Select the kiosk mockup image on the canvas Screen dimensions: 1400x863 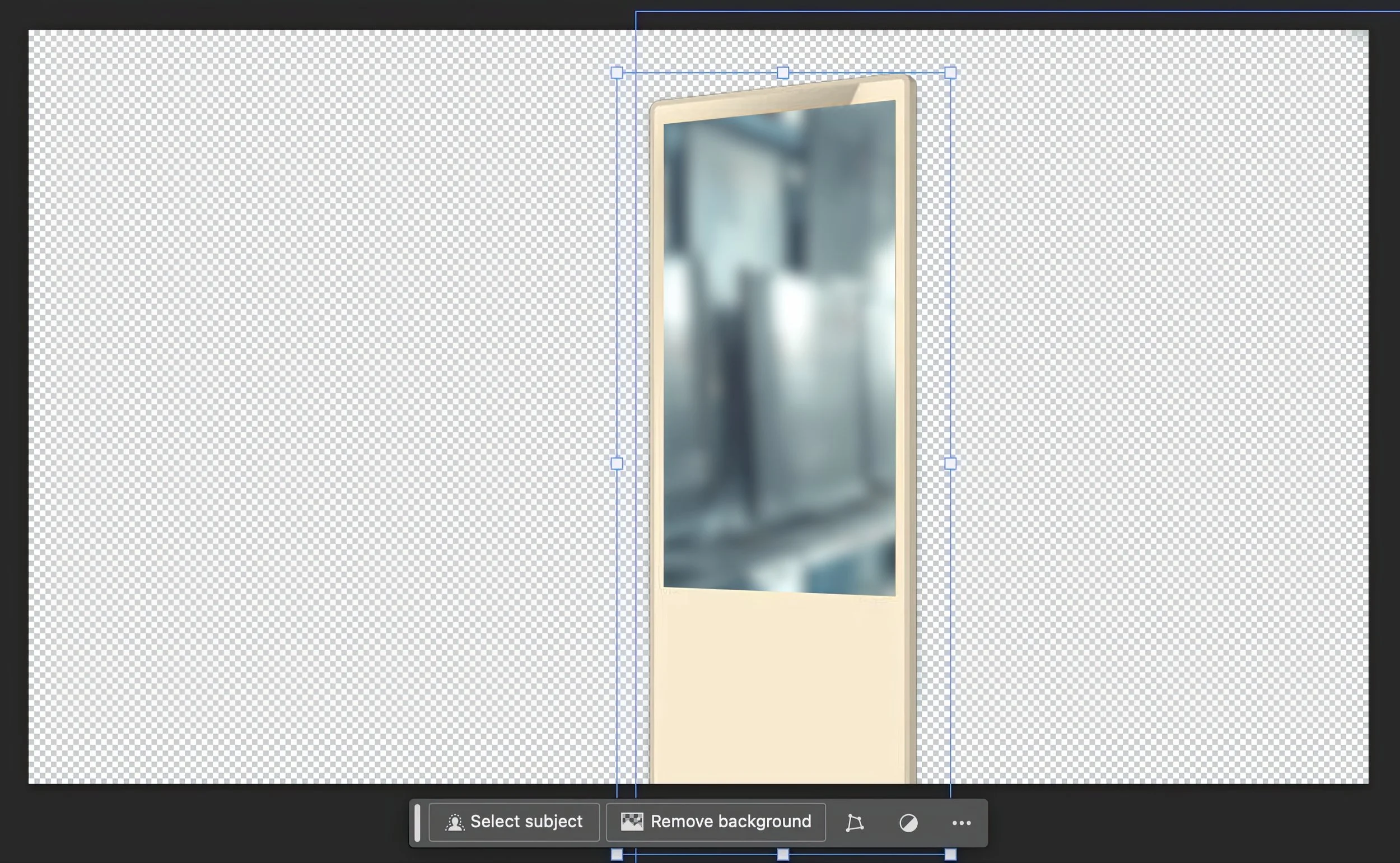782,656
